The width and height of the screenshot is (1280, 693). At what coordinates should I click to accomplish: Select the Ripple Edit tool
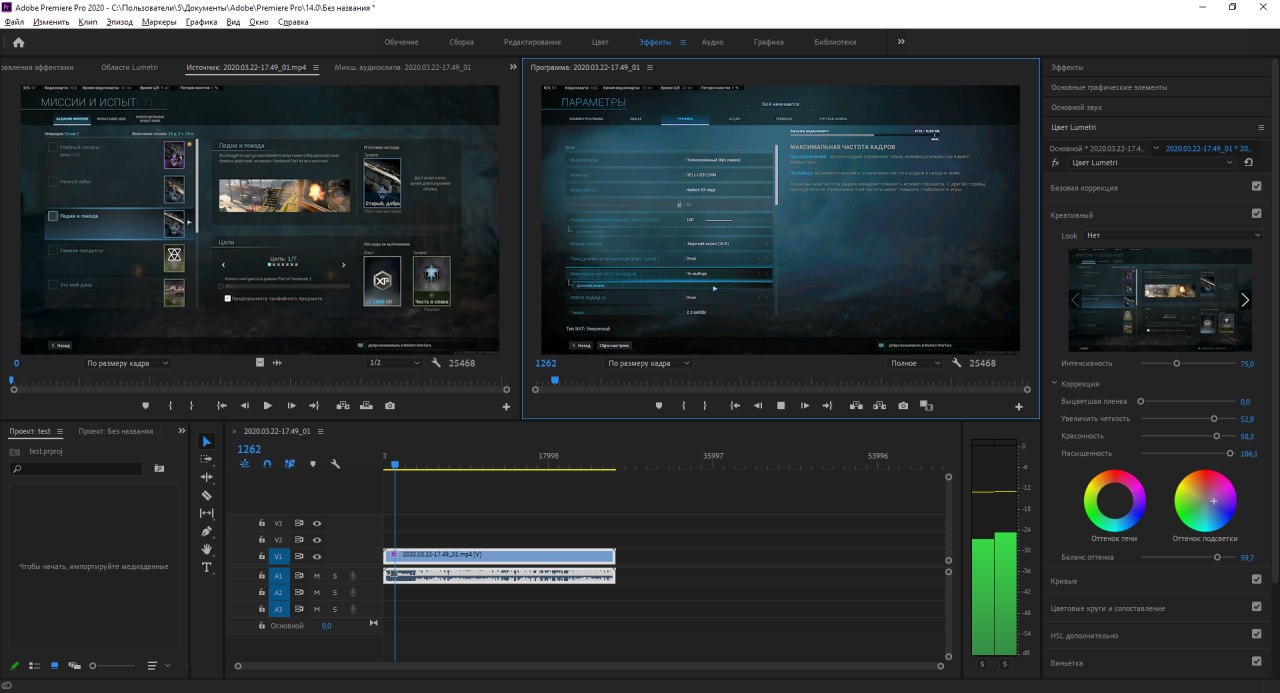[207, 477]
